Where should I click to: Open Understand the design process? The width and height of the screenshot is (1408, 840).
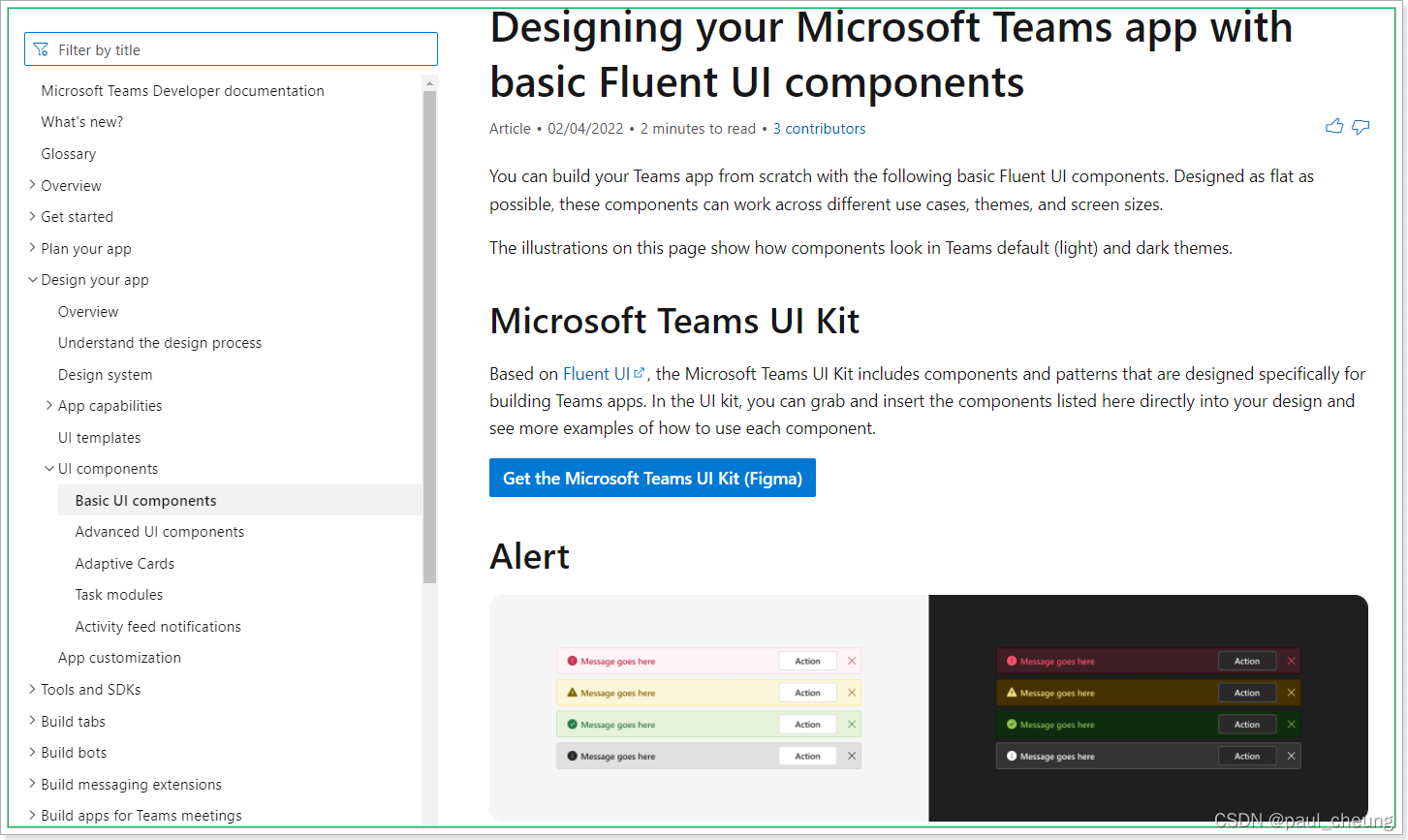pos(160,342)
